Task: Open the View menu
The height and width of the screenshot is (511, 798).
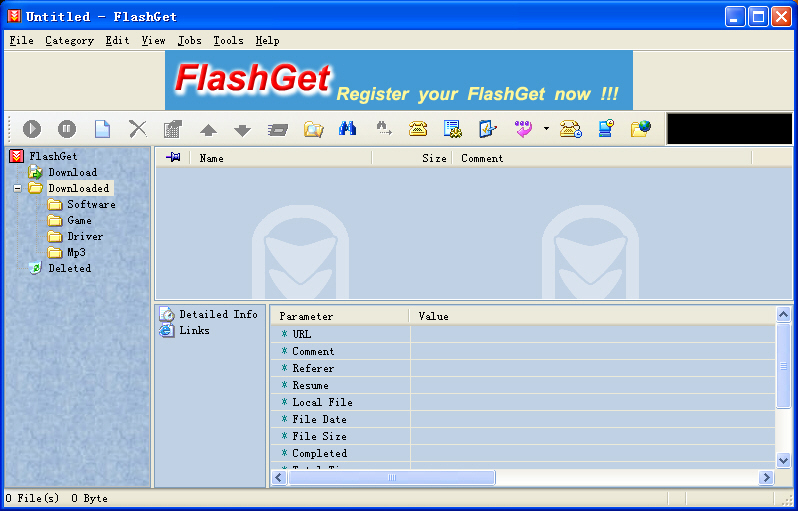Action: click(153, 41)
